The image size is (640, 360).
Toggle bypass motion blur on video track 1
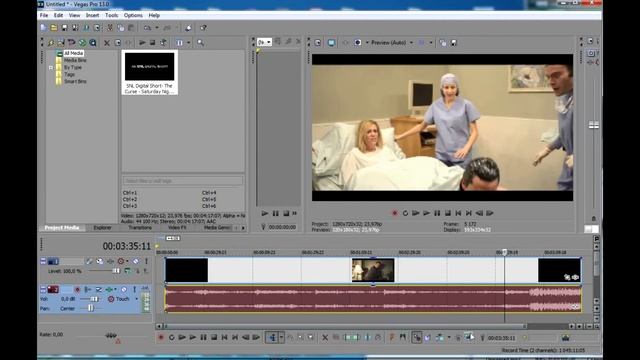[89, 261]
